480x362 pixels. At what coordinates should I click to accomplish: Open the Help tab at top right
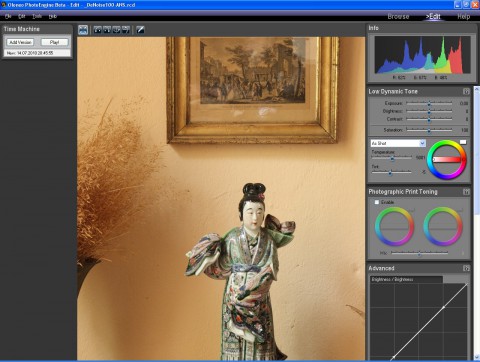[x=464, y=16]
